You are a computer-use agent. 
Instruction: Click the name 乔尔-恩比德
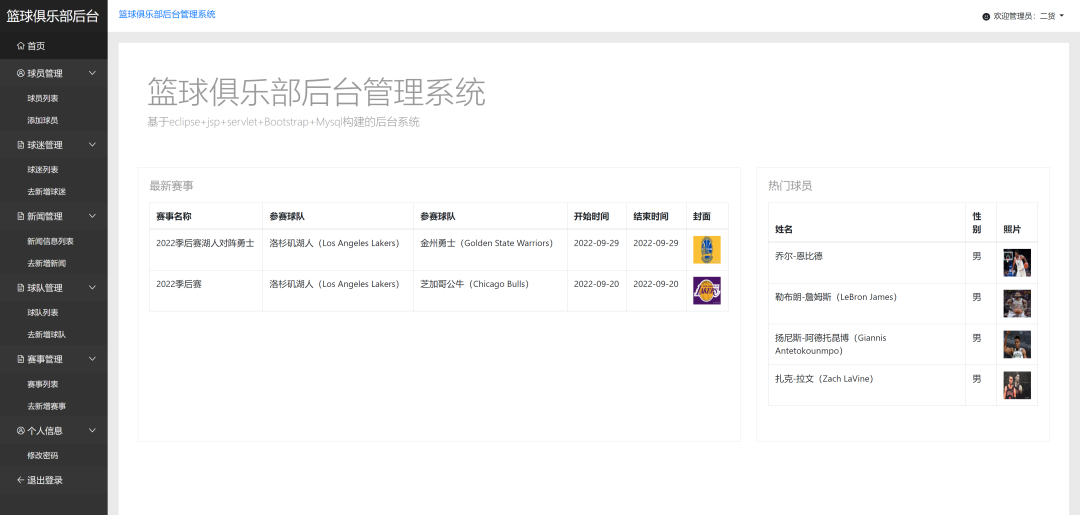click(798, 256)
